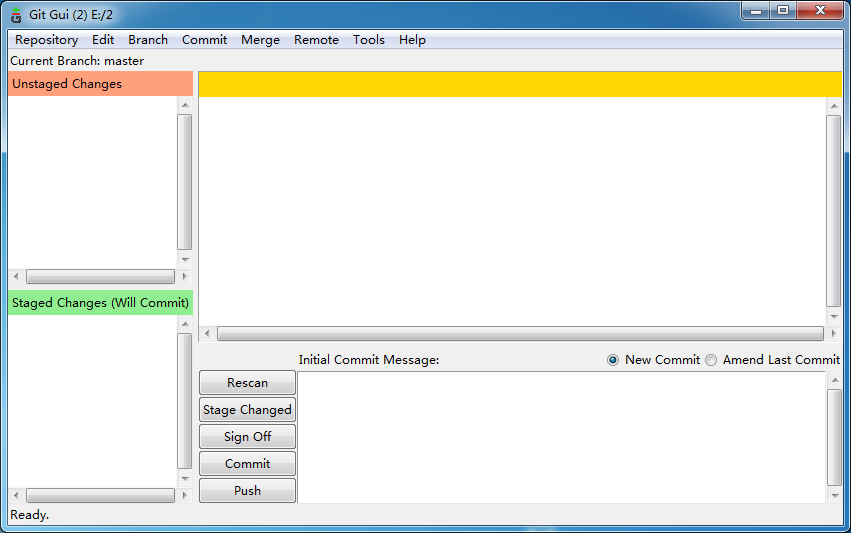Click the diff pane scroll right arrow
Screen dimensions: 851x533
click(x=834, y=333)
